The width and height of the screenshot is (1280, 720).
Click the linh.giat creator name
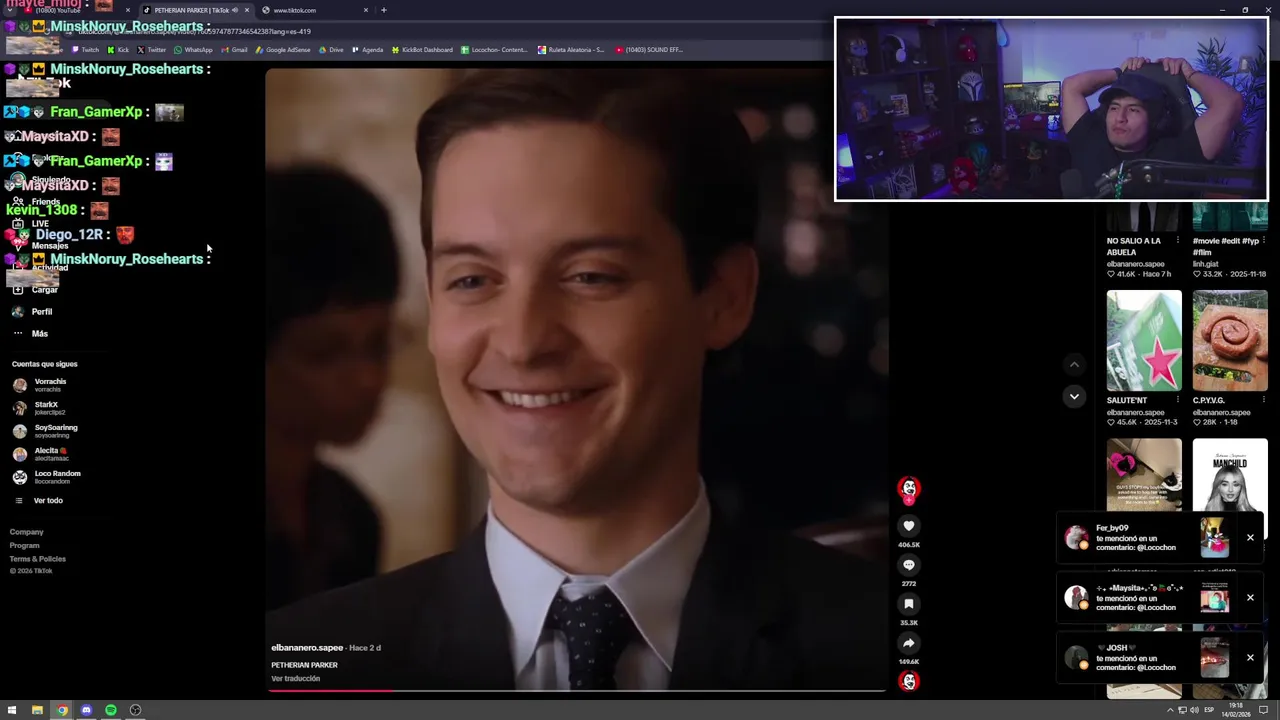click(x=1206, y=264)
